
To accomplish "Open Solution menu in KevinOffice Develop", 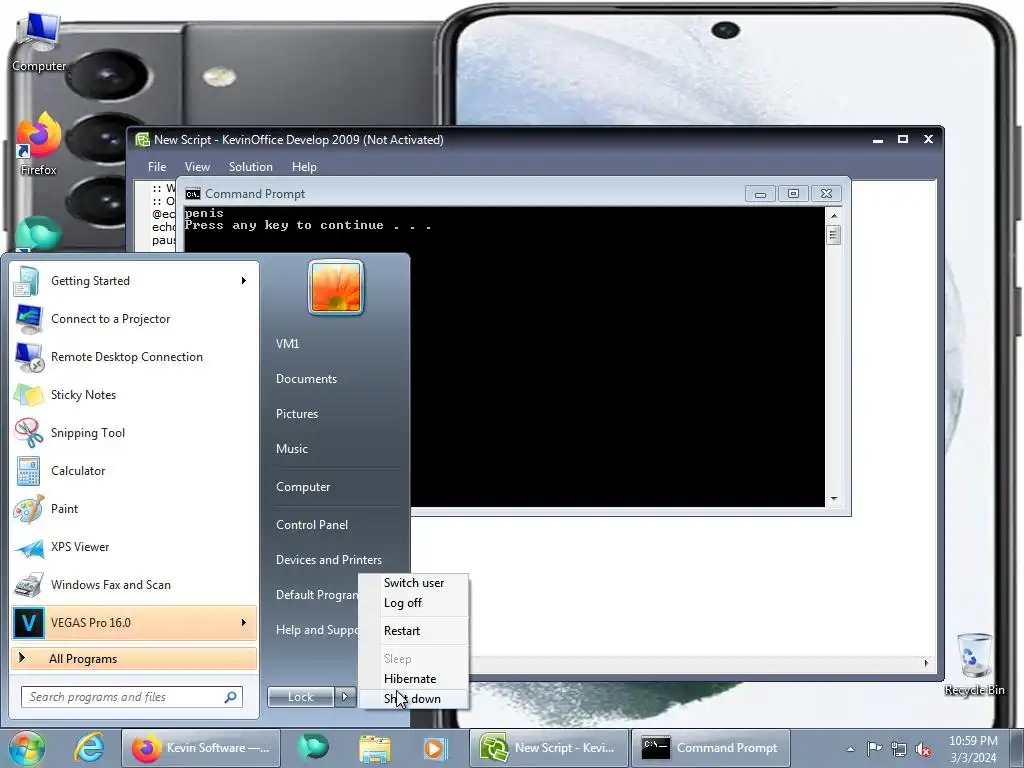I will tap(251, 167).
